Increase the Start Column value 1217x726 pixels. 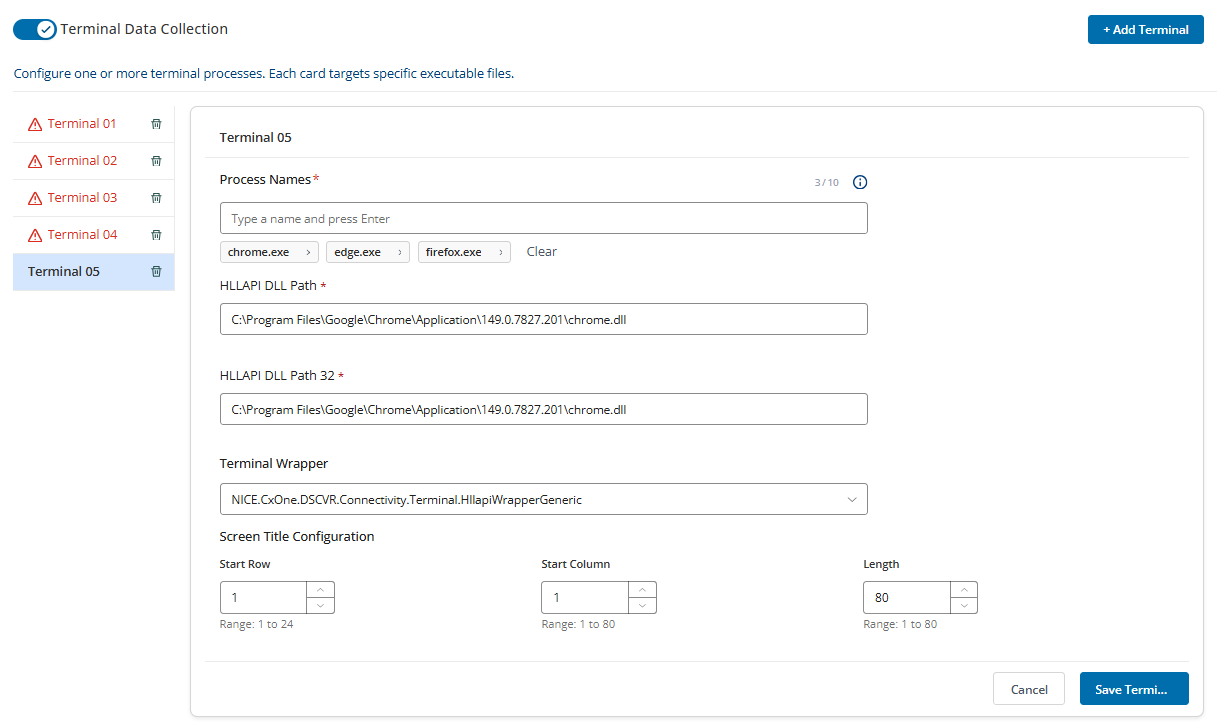pos(642,590)
